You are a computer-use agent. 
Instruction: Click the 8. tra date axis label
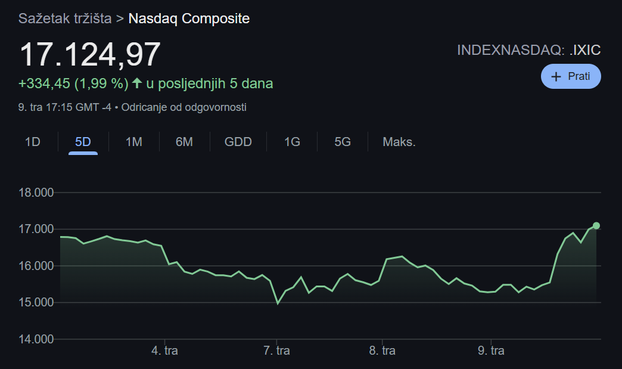[x=382, y=351]
